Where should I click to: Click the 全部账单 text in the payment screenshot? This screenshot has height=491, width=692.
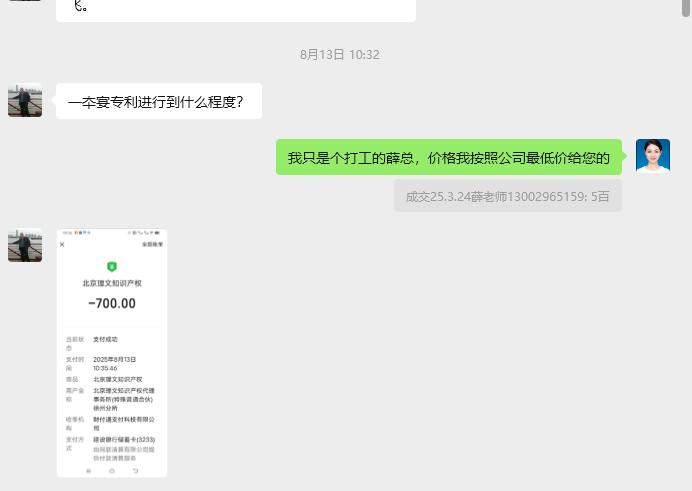point(152,244)
